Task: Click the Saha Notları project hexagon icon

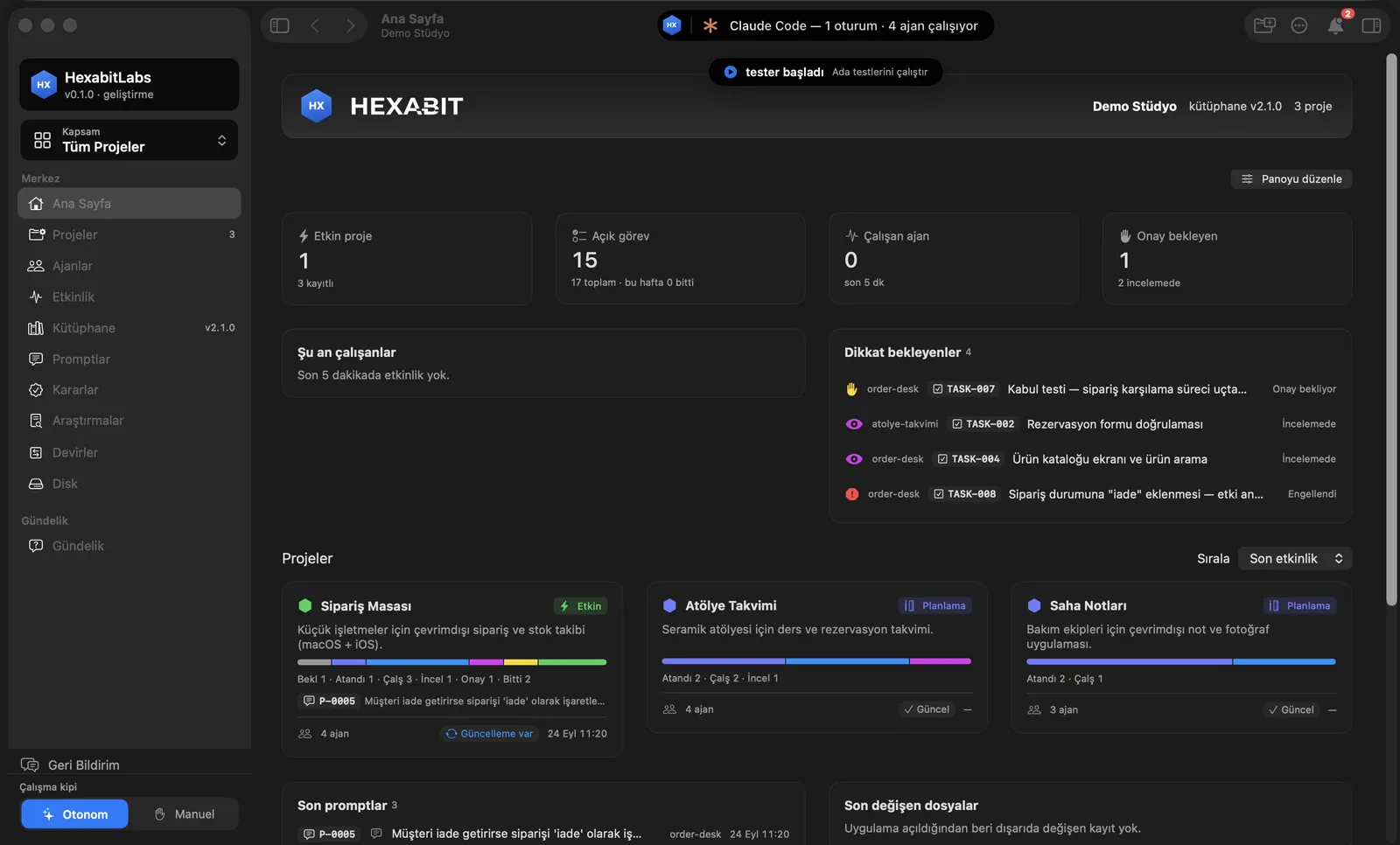Action: tap(1034, 605)
